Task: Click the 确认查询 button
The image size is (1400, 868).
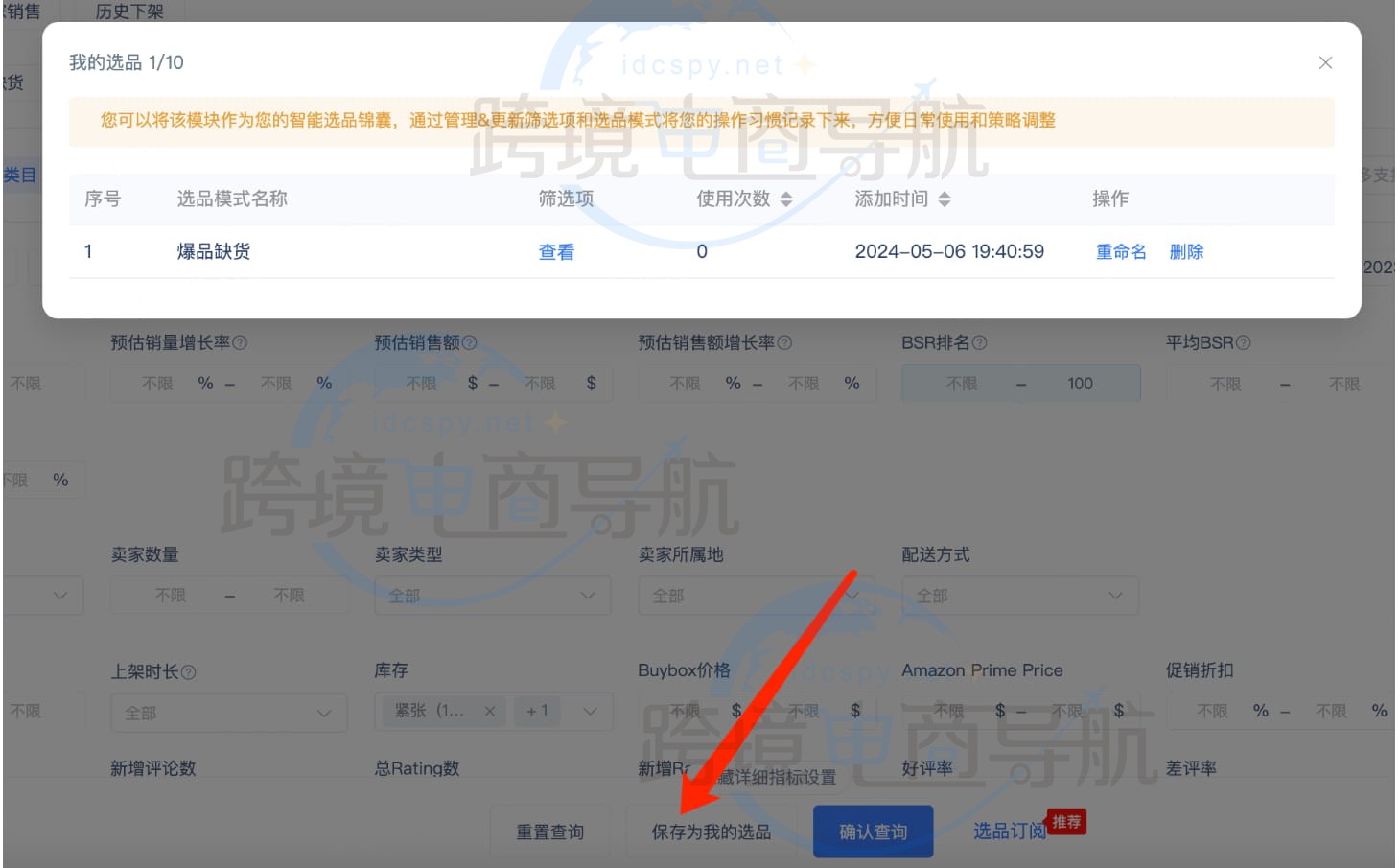Action: [873, 832]
